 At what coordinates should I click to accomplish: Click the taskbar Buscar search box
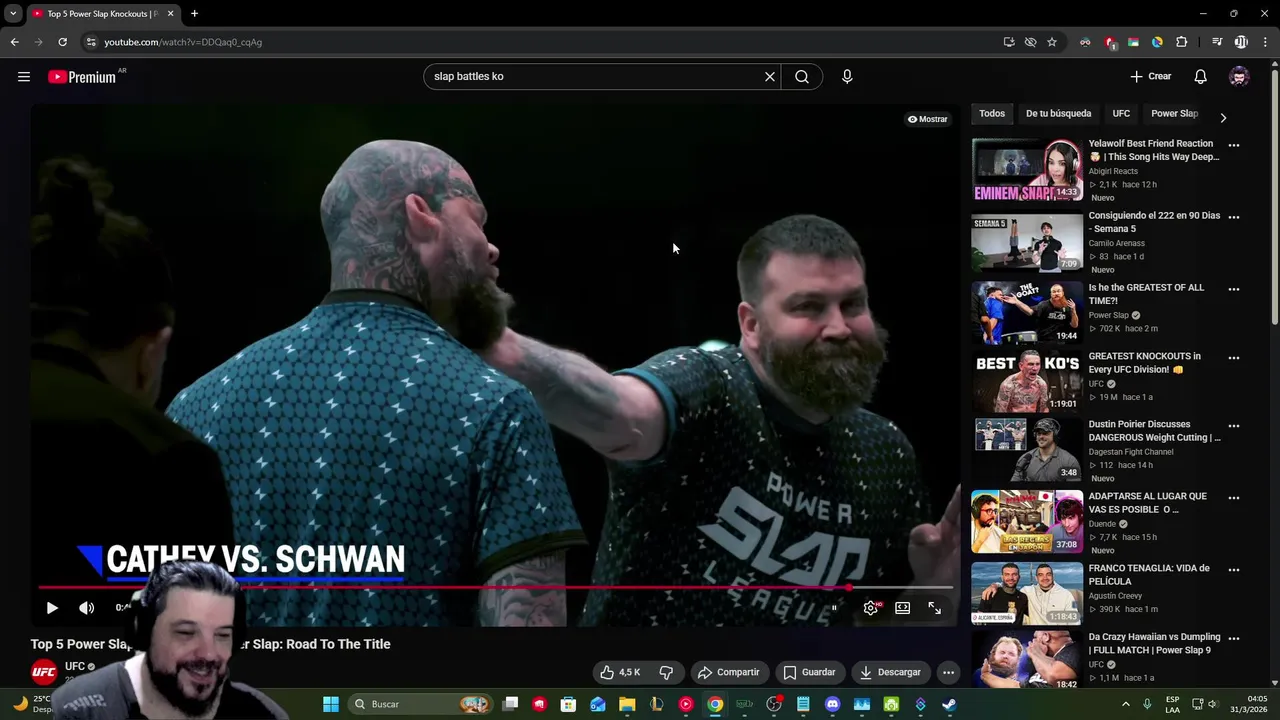click(420, 704)
